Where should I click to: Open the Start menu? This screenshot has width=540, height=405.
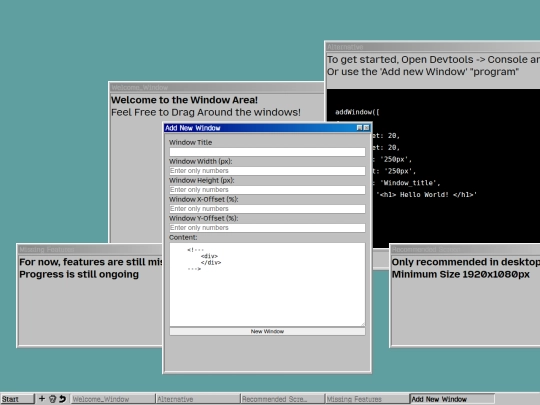[17, 399]
